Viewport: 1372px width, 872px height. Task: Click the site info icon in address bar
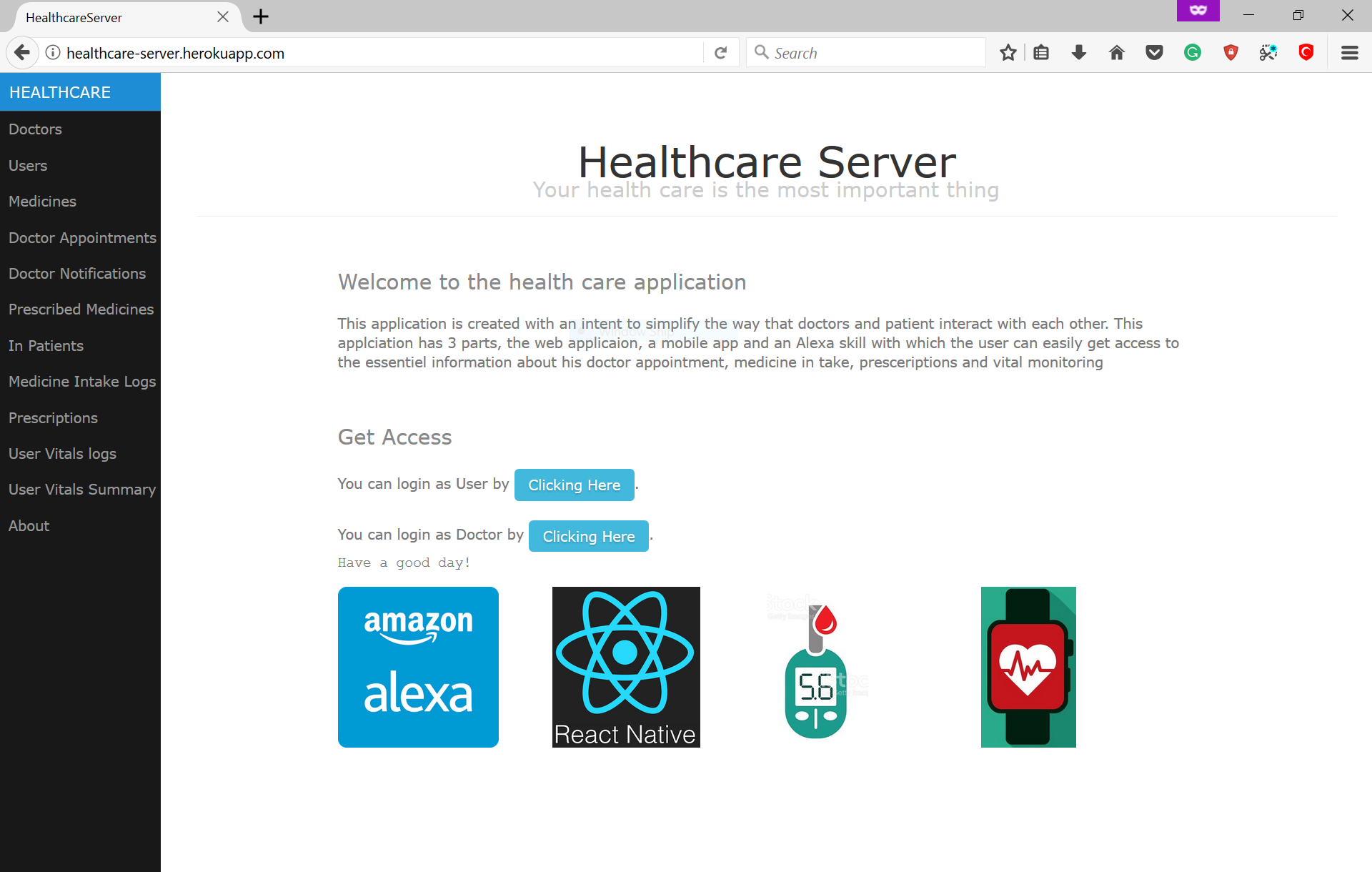coord(53,53)
